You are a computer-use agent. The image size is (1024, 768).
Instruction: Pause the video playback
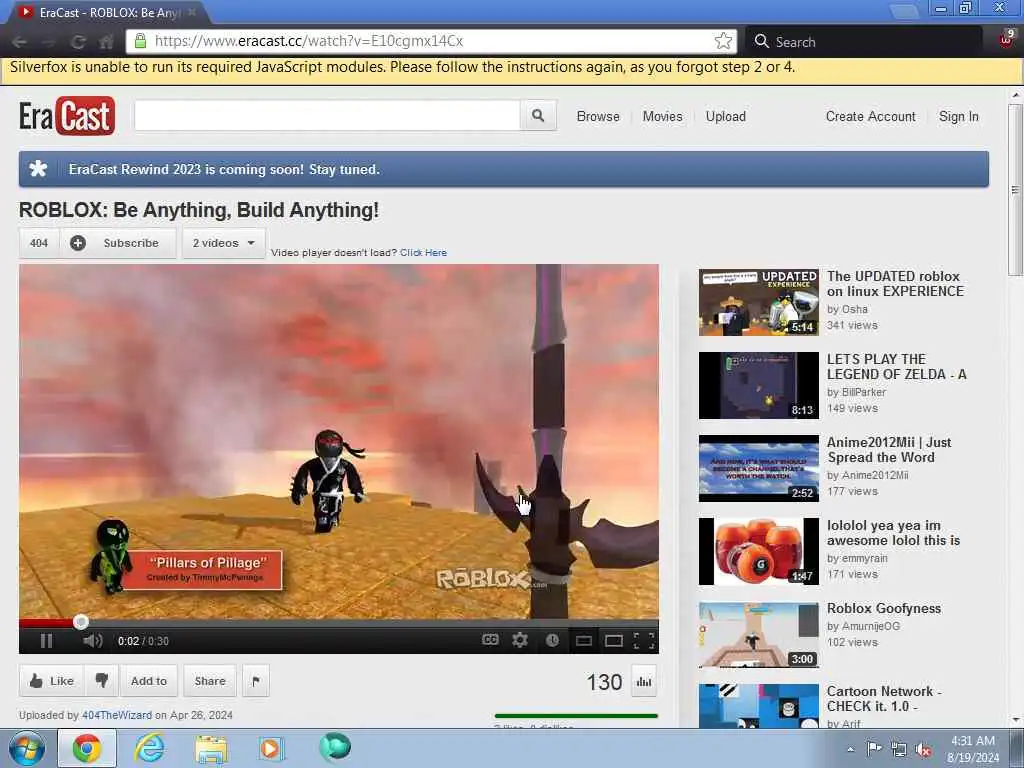(x=46, y=641)
